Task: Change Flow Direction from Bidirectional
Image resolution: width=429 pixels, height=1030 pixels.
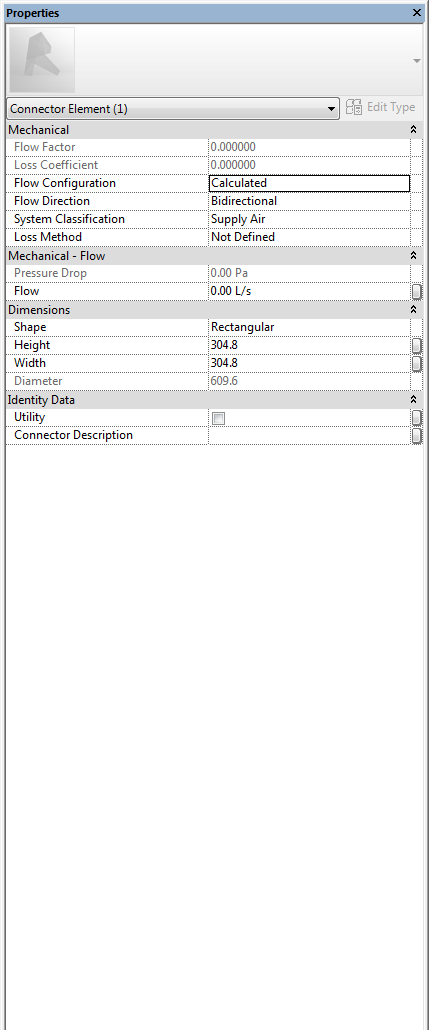Action: (x=309, y=201)
